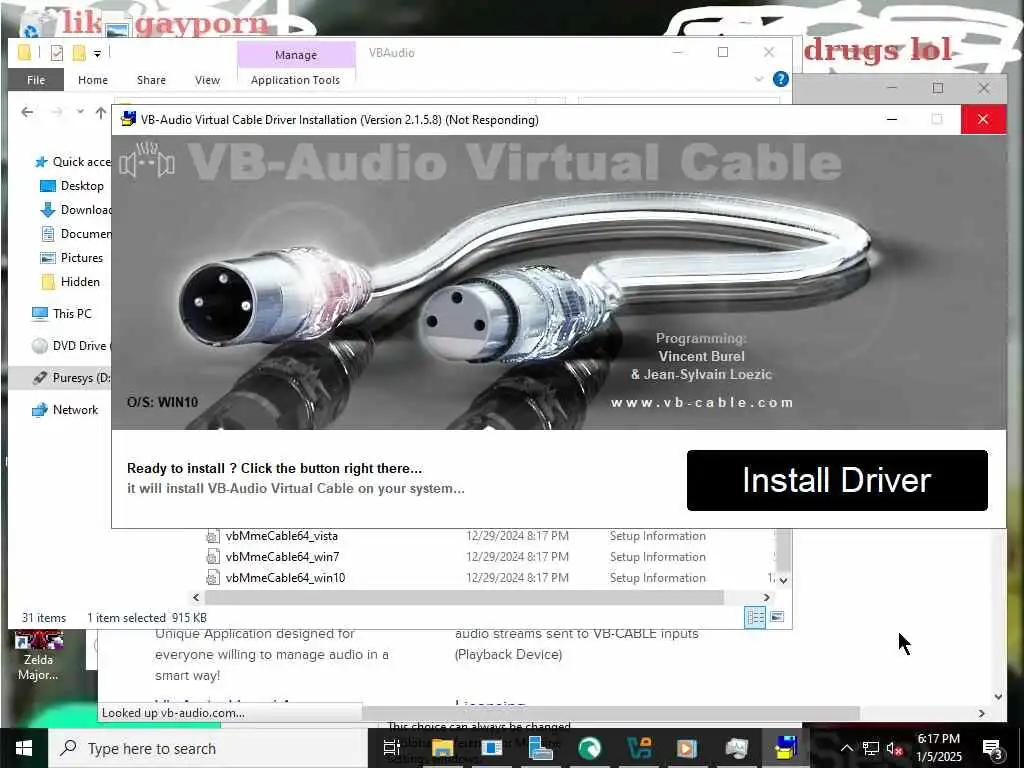Click the vbMmeCable64_vista file icon
The image size is (1024, 768).
coord(212,536)
